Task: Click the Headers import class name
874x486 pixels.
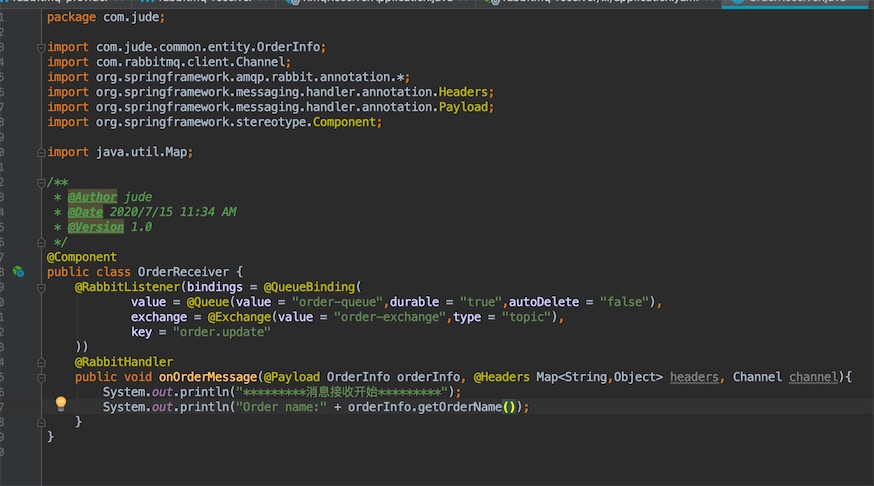Action: click(x=463, y=92)
